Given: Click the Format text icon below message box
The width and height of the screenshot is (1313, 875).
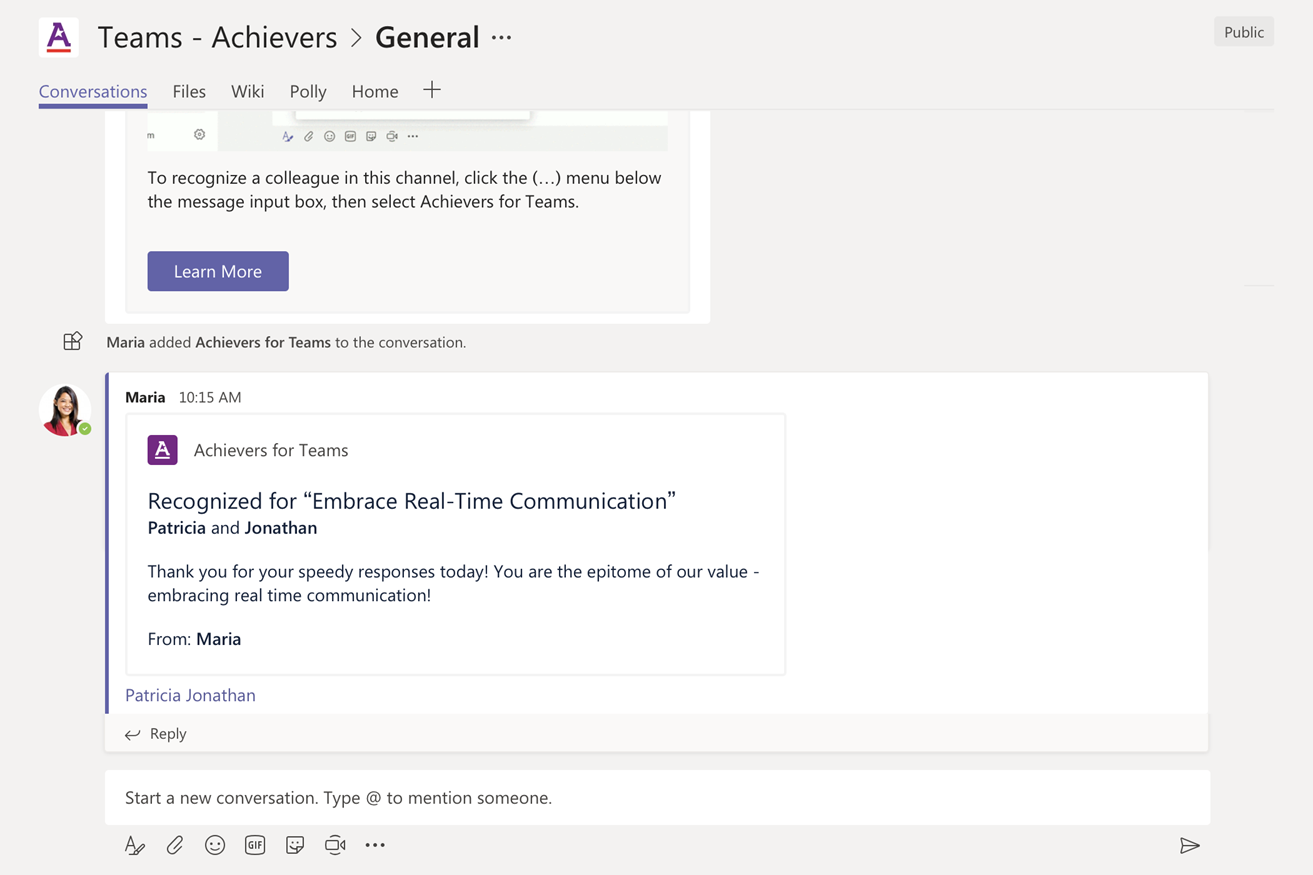Looking at the screenshot, I should pyautogui.click(x=135, y=845).
